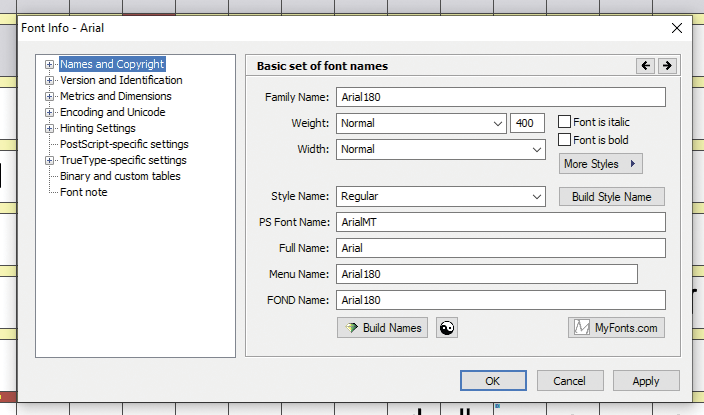Viewport: 704px width, 415px height.
Task: Open the Style Name dropdown
Action: tap(441, 196)
